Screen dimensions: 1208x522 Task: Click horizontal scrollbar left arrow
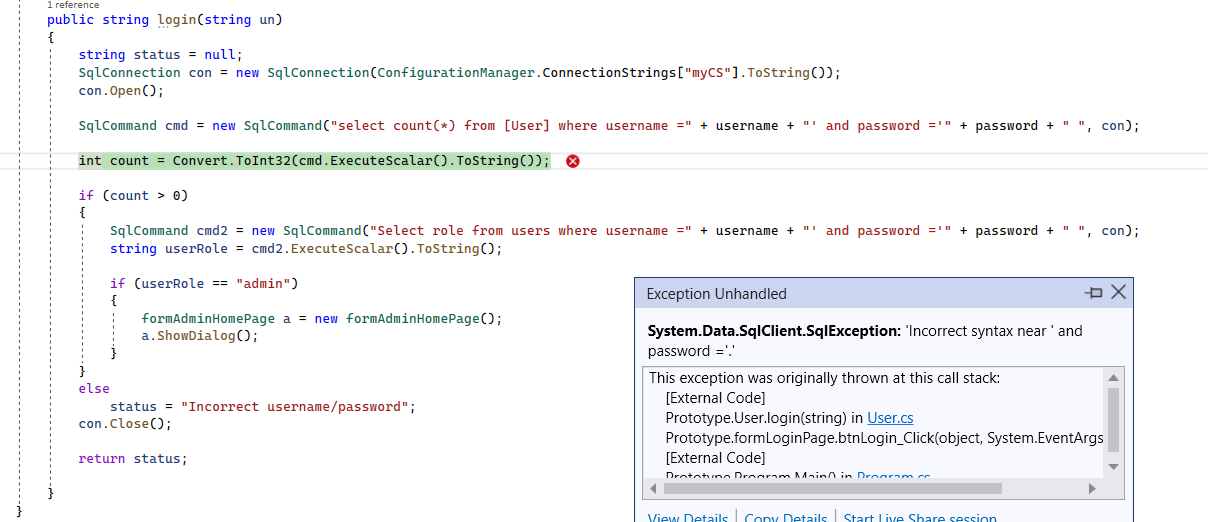pos(653,489)
